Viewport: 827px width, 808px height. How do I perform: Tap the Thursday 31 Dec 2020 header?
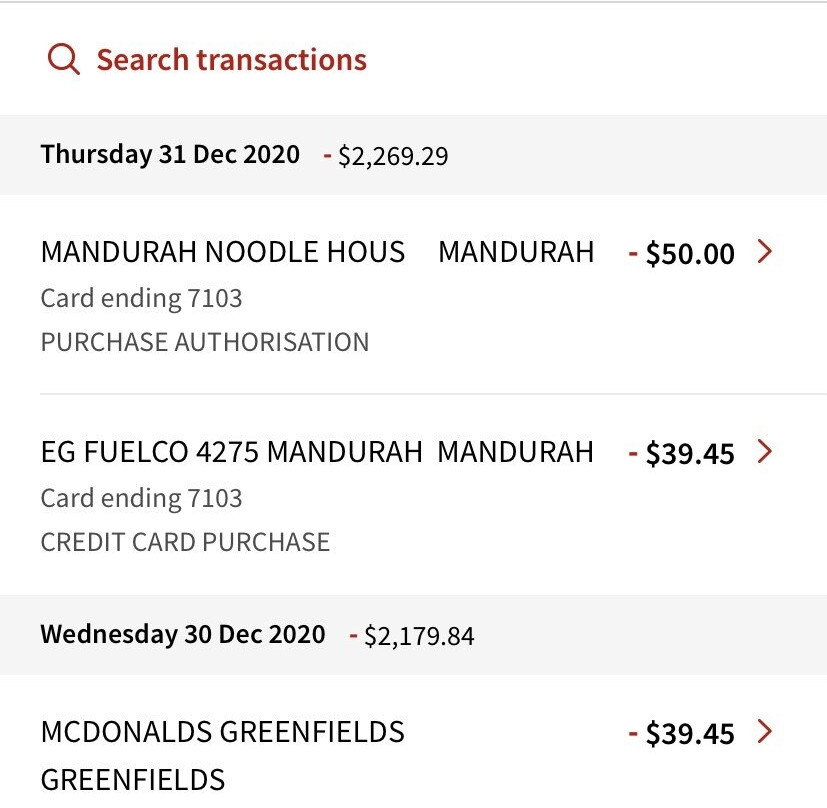170,155
